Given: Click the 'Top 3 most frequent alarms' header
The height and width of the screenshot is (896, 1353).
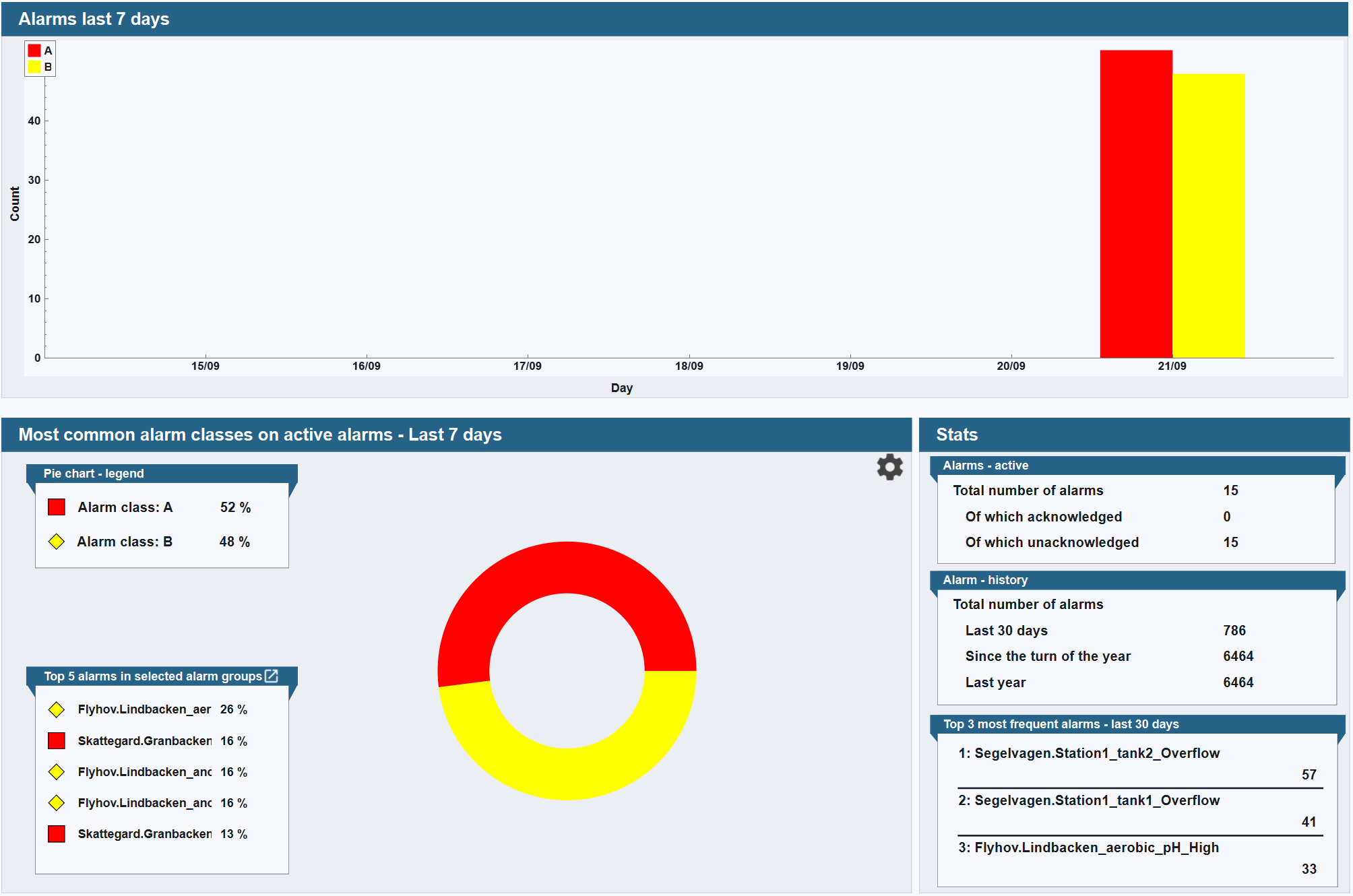Looking at the screenshot, I should point(1137,724).
